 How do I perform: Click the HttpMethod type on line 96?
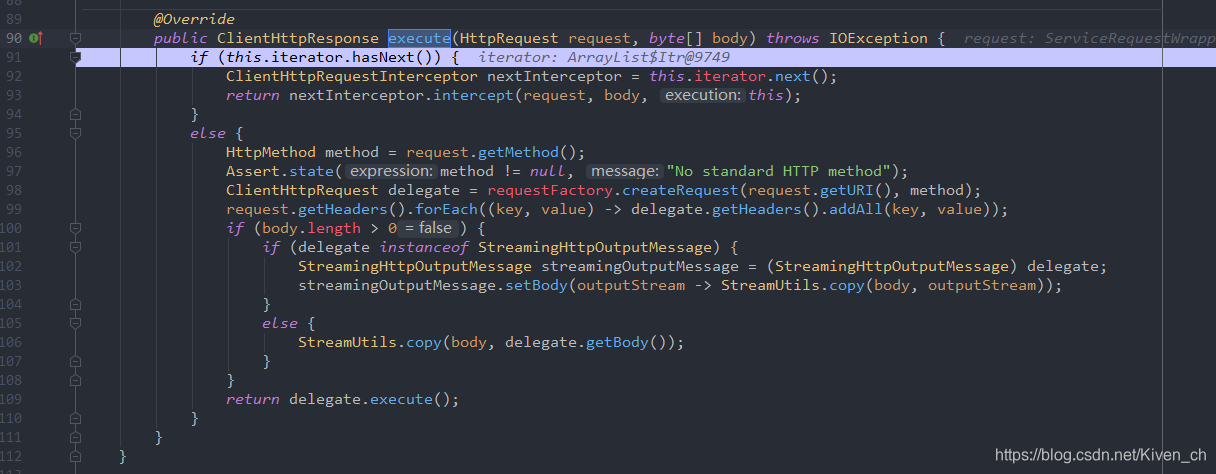point(271,152)
